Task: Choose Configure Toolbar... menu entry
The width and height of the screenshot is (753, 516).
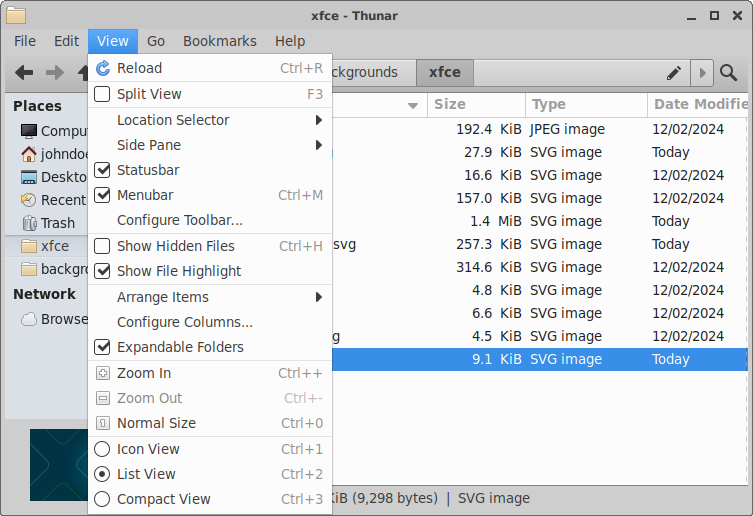Action: click(210, 220)
